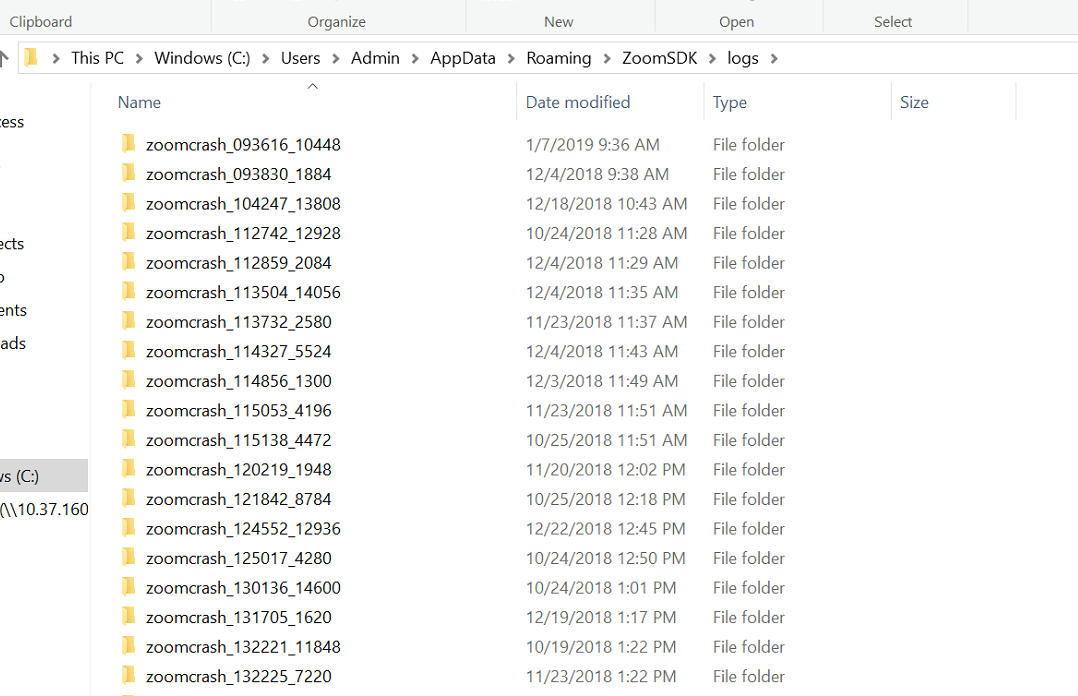
Task: Click folder icon of zoomcrash_115053_4196
Action: [129, 410]
